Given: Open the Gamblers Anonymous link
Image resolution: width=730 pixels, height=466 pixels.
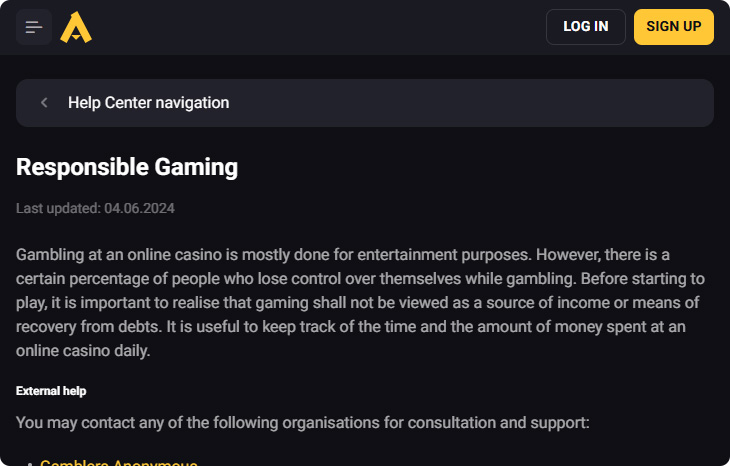Looking at the screenshot, I should (118, 463).
